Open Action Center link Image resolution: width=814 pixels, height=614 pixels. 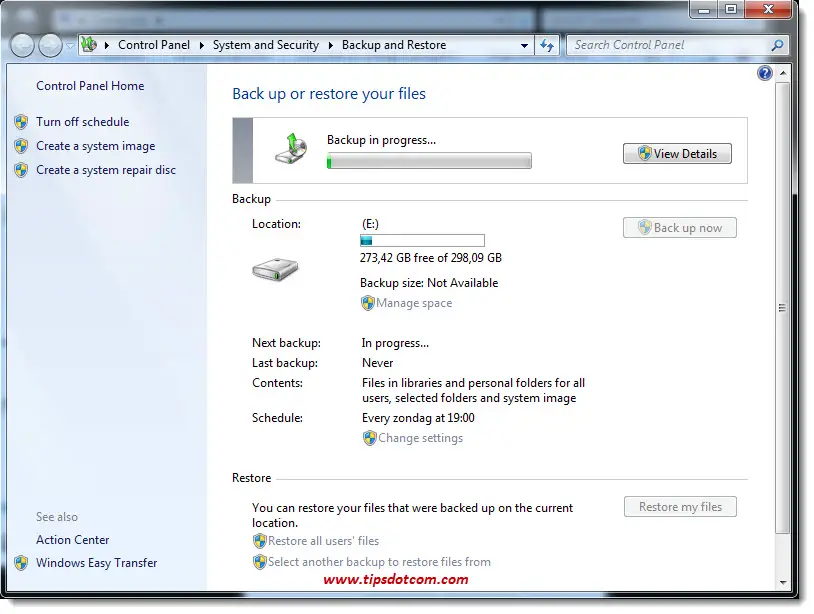pos(73,540)
